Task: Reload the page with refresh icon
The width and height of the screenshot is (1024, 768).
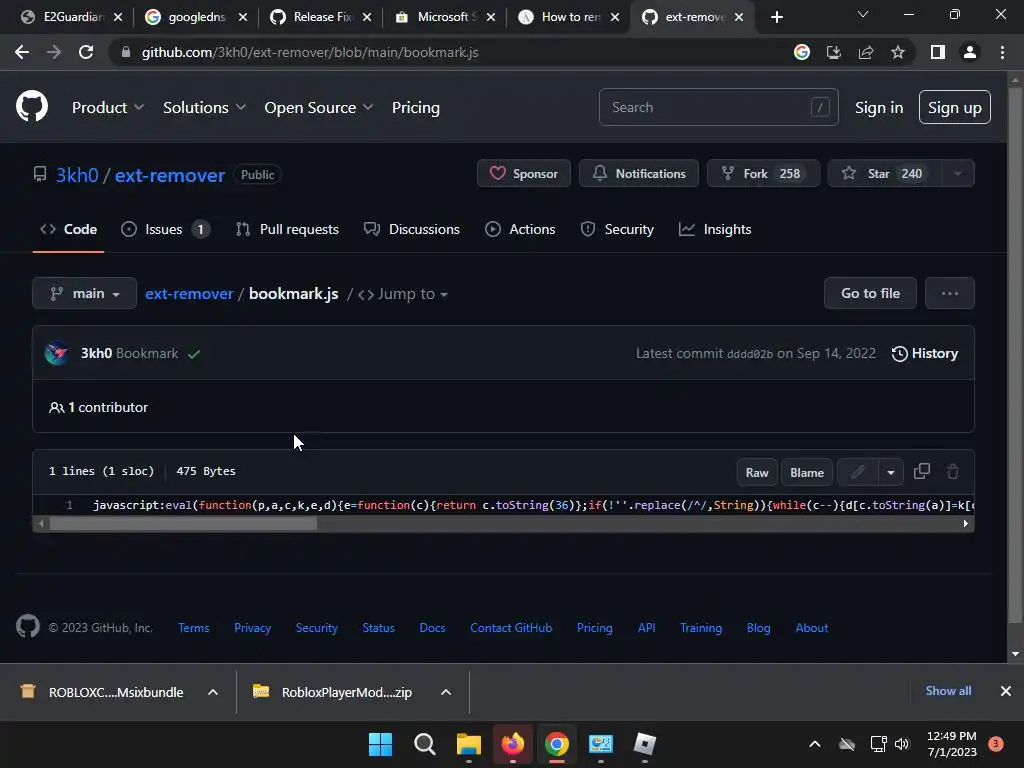Action: point(86,52)
